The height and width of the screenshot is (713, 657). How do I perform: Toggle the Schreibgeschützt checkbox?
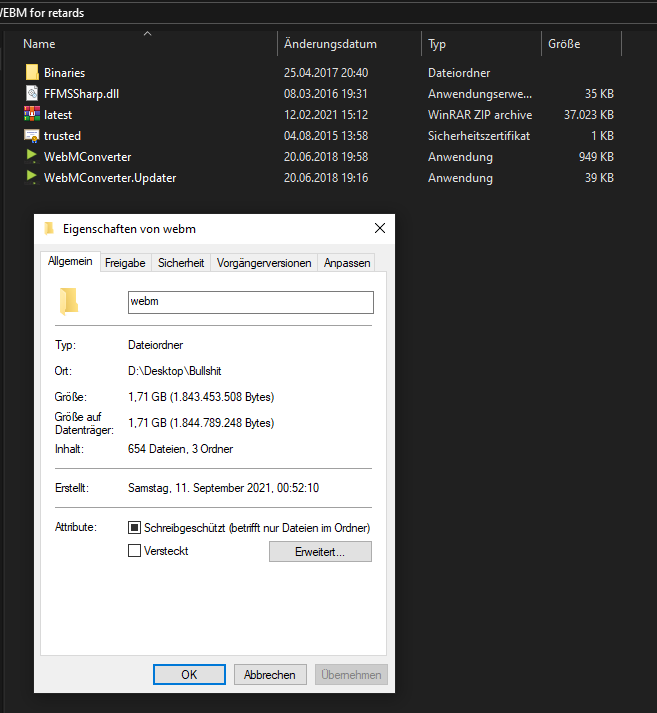point(134,527)
